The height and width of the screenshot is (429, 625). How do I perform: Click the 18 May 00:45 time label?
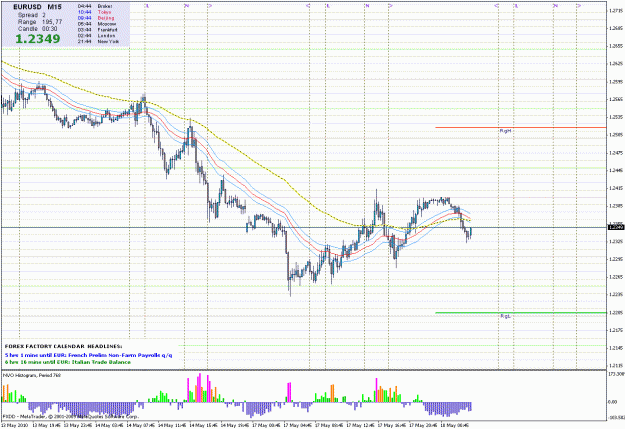455,425
